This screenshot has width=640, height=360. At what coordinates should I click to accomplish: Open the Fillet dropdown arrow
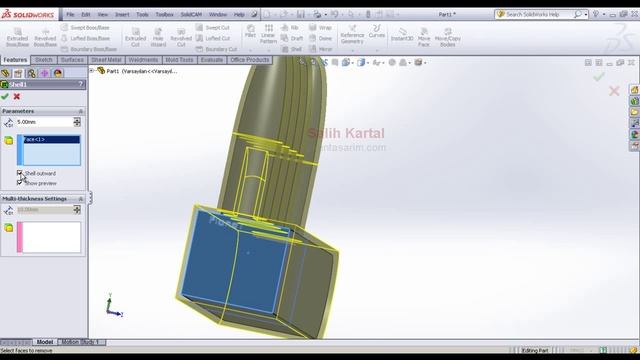pyautogui.click(x=251, y=51)
